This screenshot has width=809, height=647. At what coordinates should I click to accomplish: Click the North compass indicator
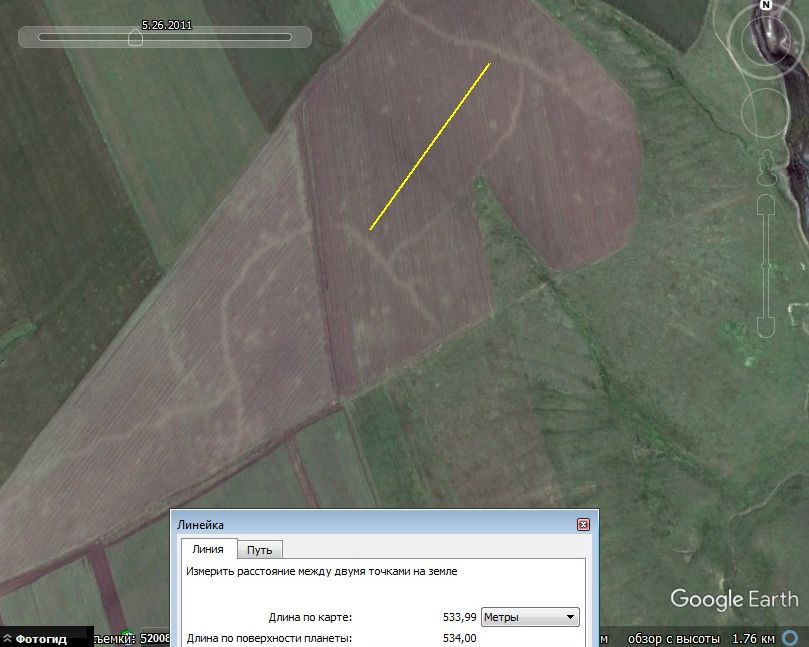[767, 5]
